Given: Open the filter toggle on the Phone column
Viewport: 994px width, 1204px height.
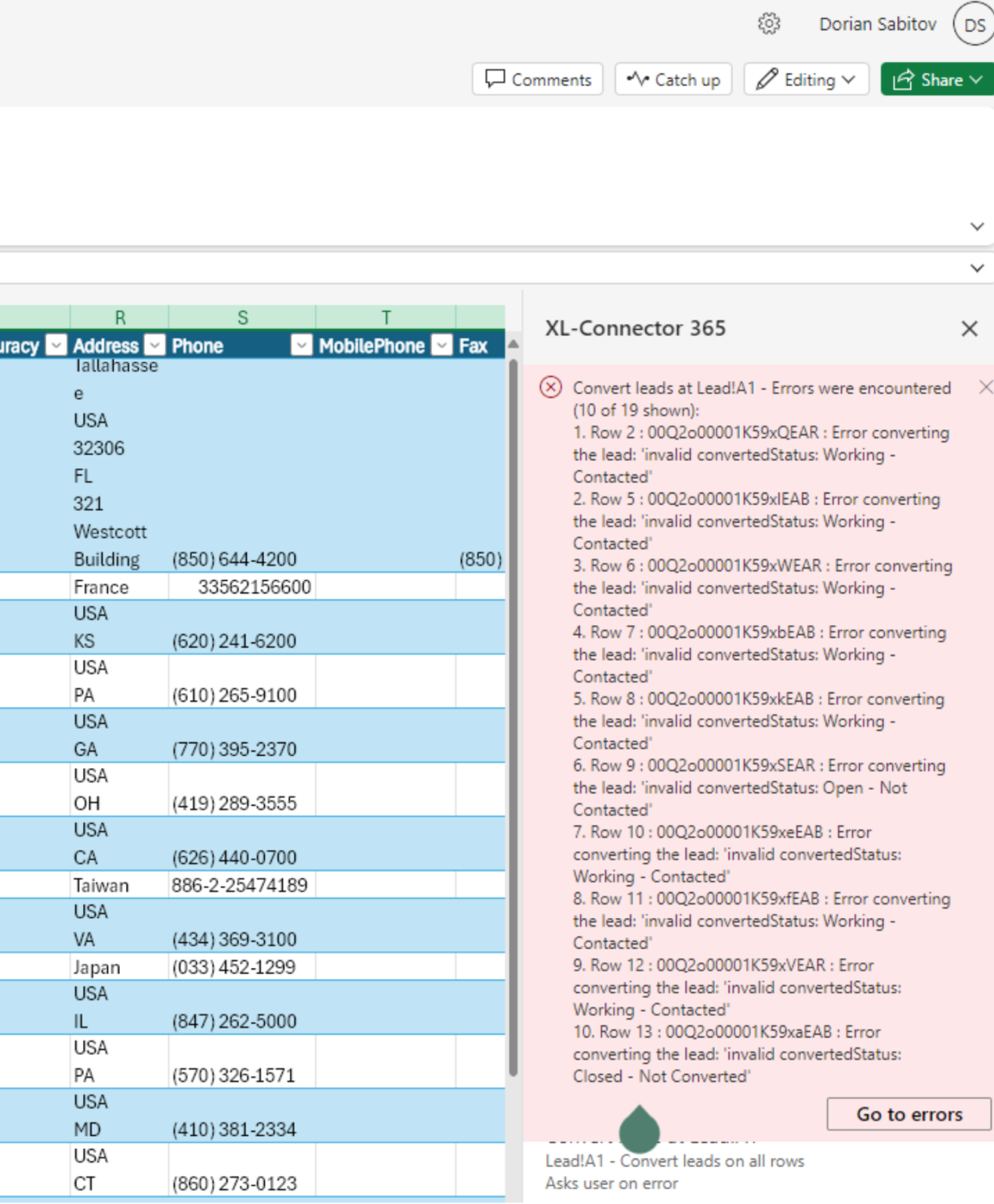Looking at the screenshot, I should coord(302,346).
